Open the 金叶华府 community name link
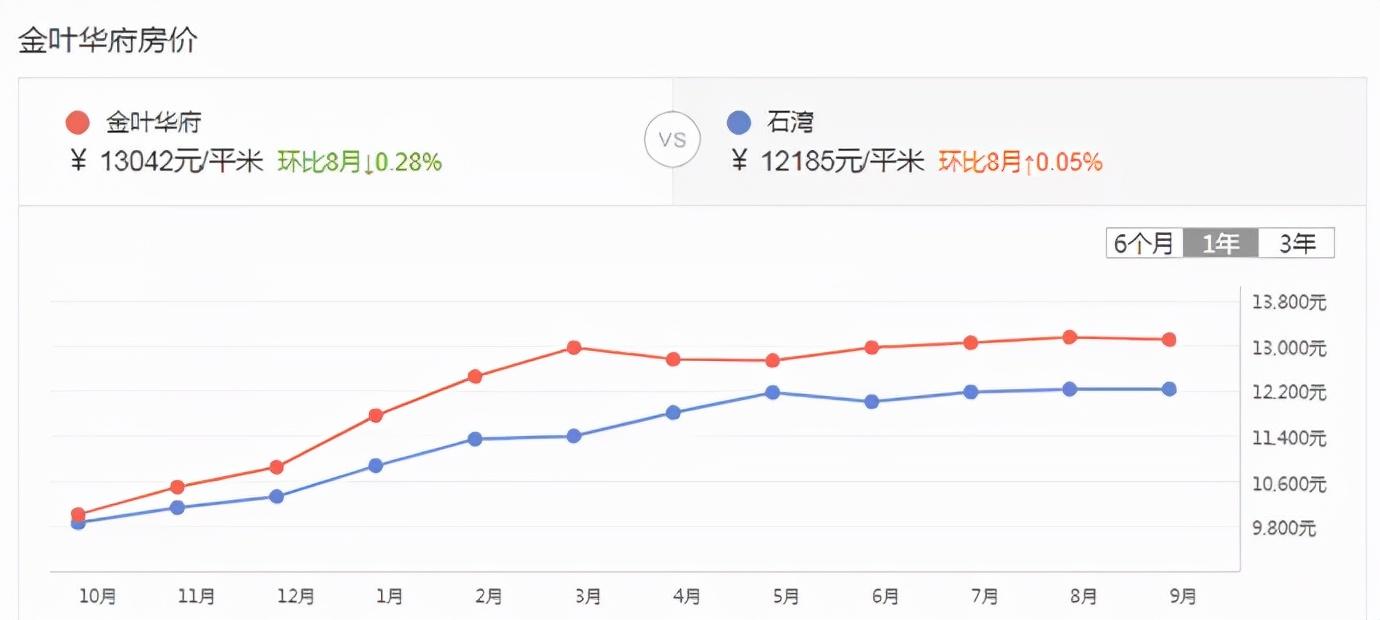1380x620 pixels. point(154,123)
